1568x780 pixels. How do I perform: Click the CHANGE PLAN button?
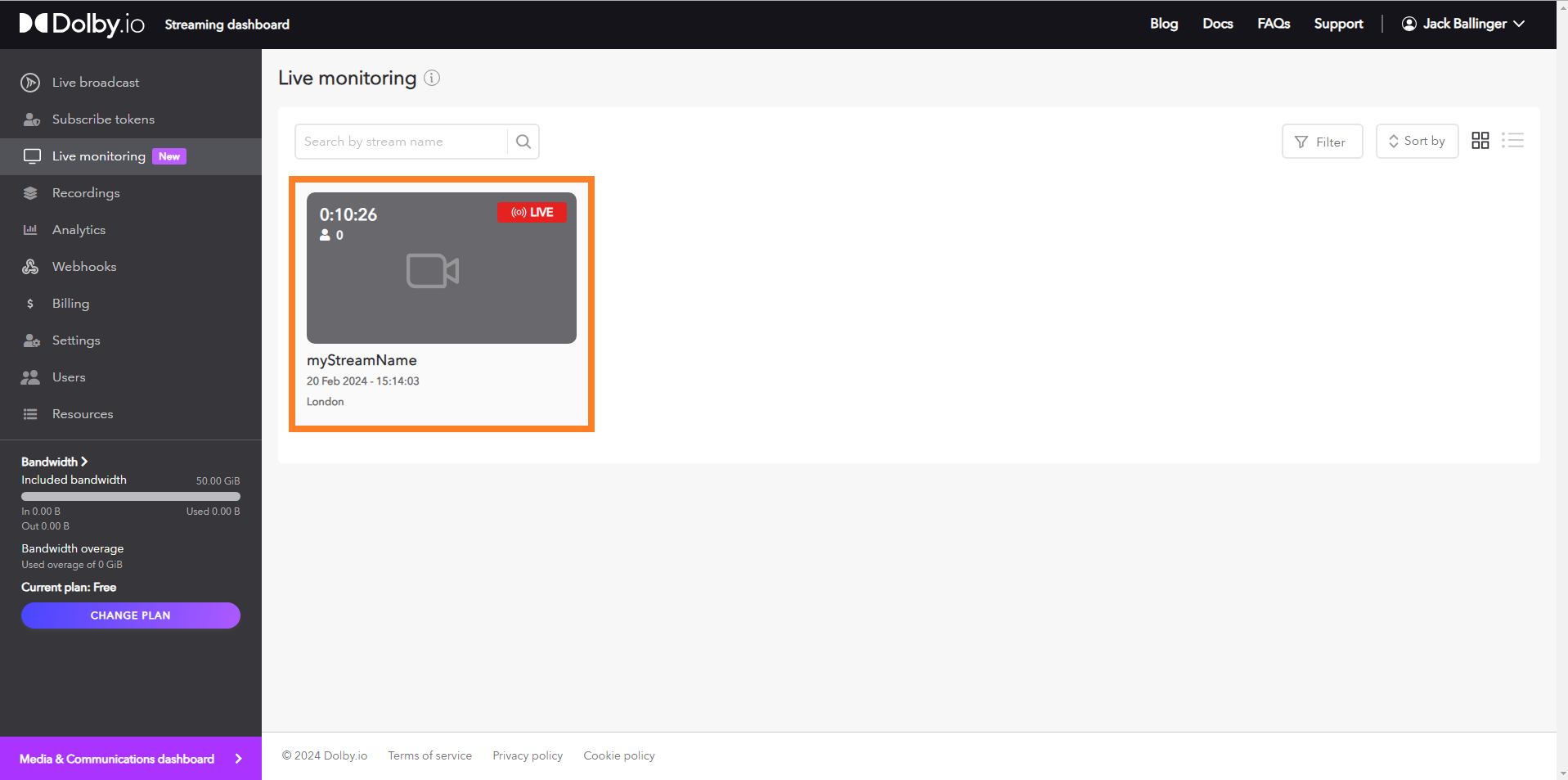click(x=131, y=615)
